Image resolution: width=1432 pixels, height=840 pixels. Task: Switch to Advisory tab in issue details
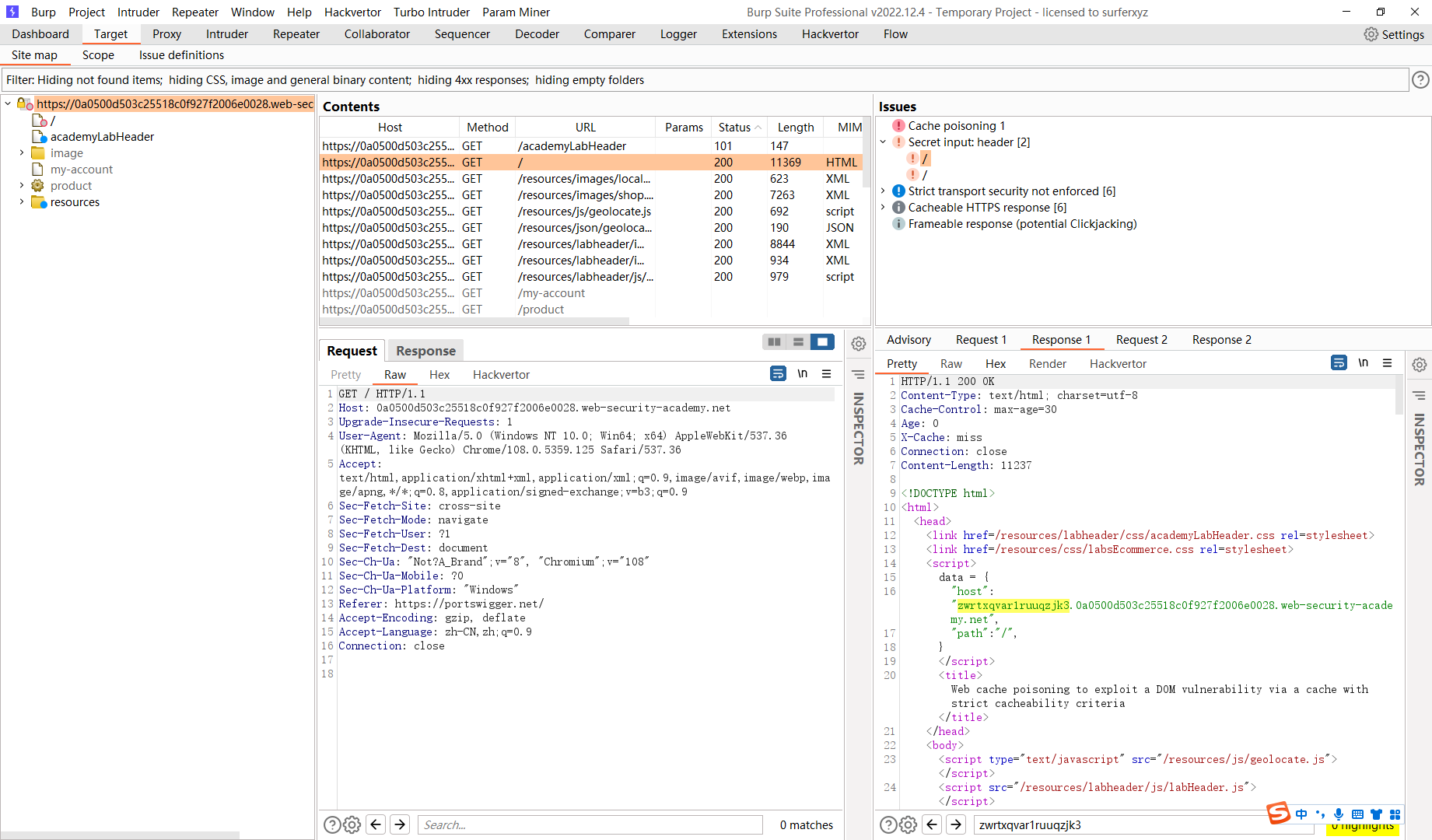(x=909, y=340)
